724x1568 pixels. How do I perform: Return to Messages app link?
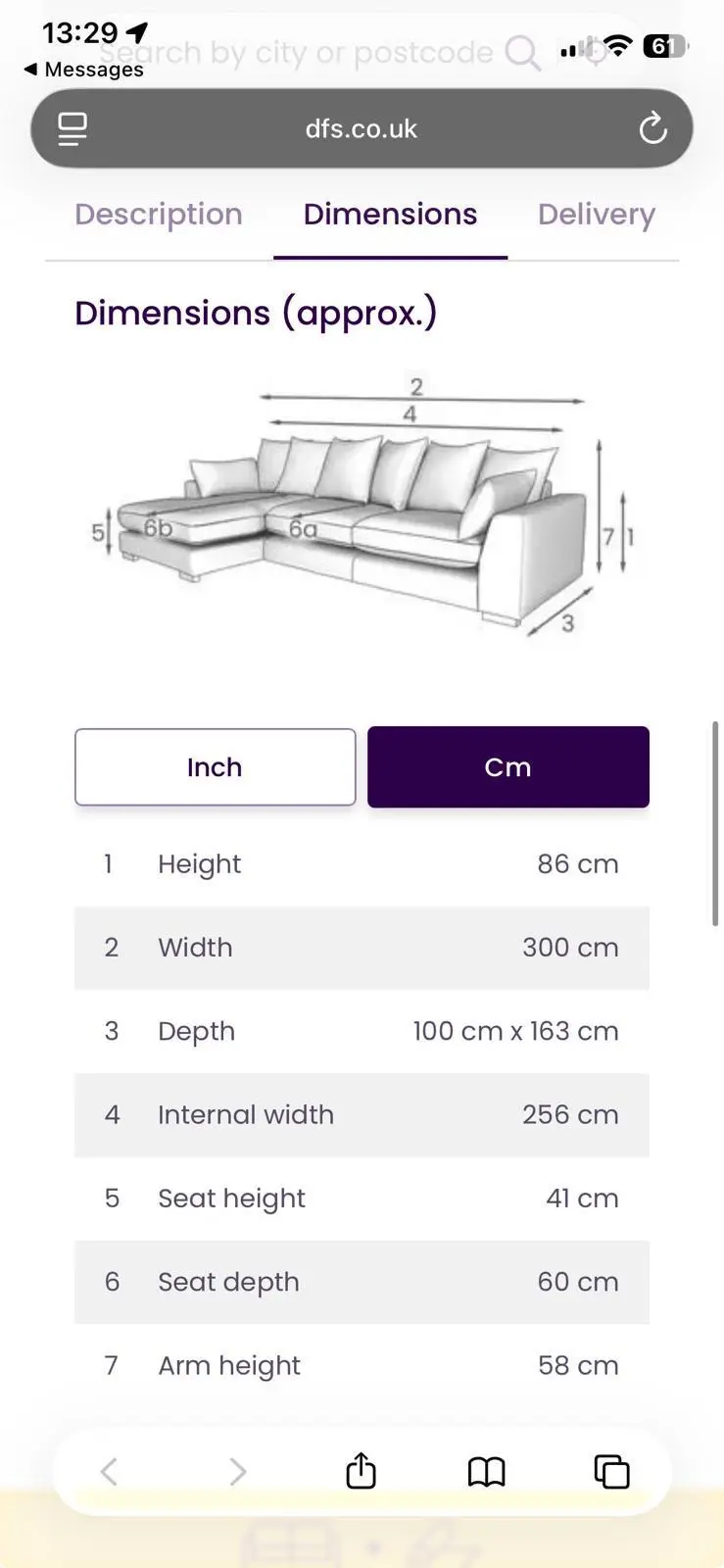coord(84,70)
